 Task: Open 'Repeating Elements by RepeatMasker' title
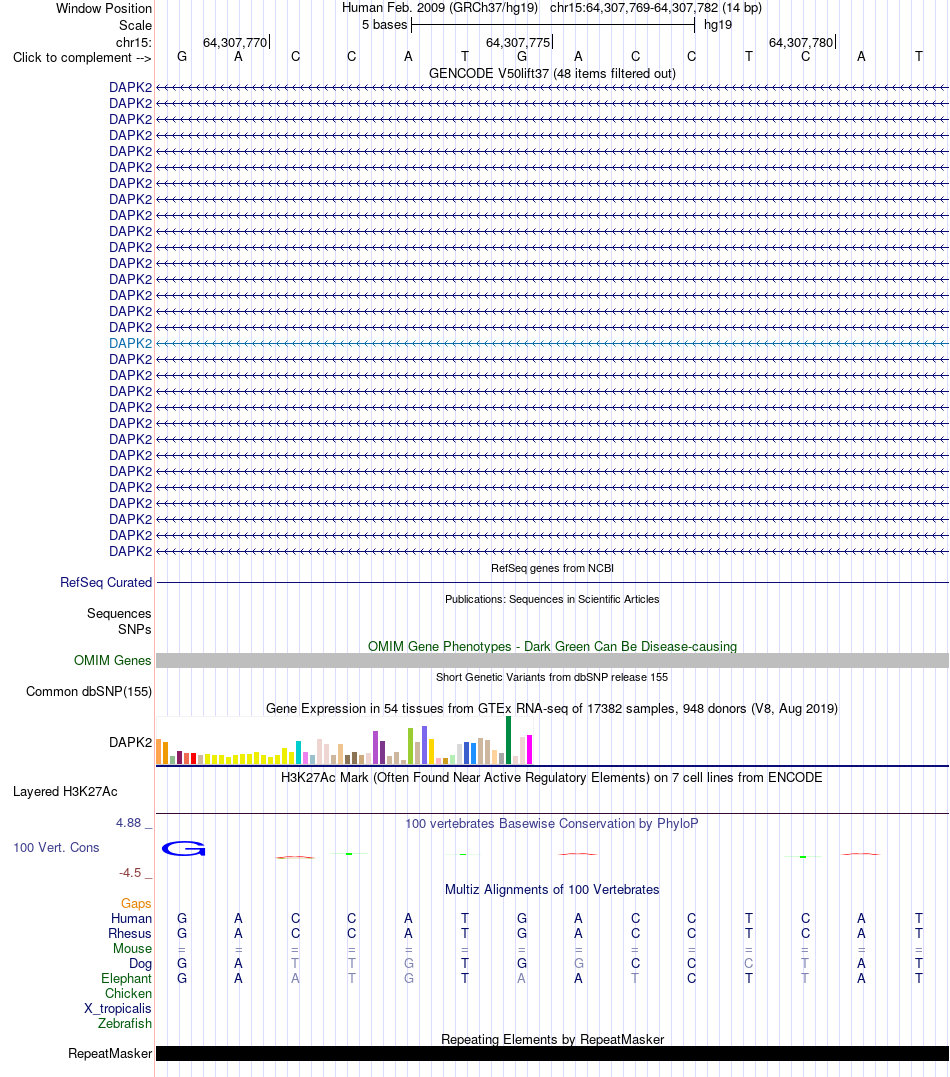552,1039
